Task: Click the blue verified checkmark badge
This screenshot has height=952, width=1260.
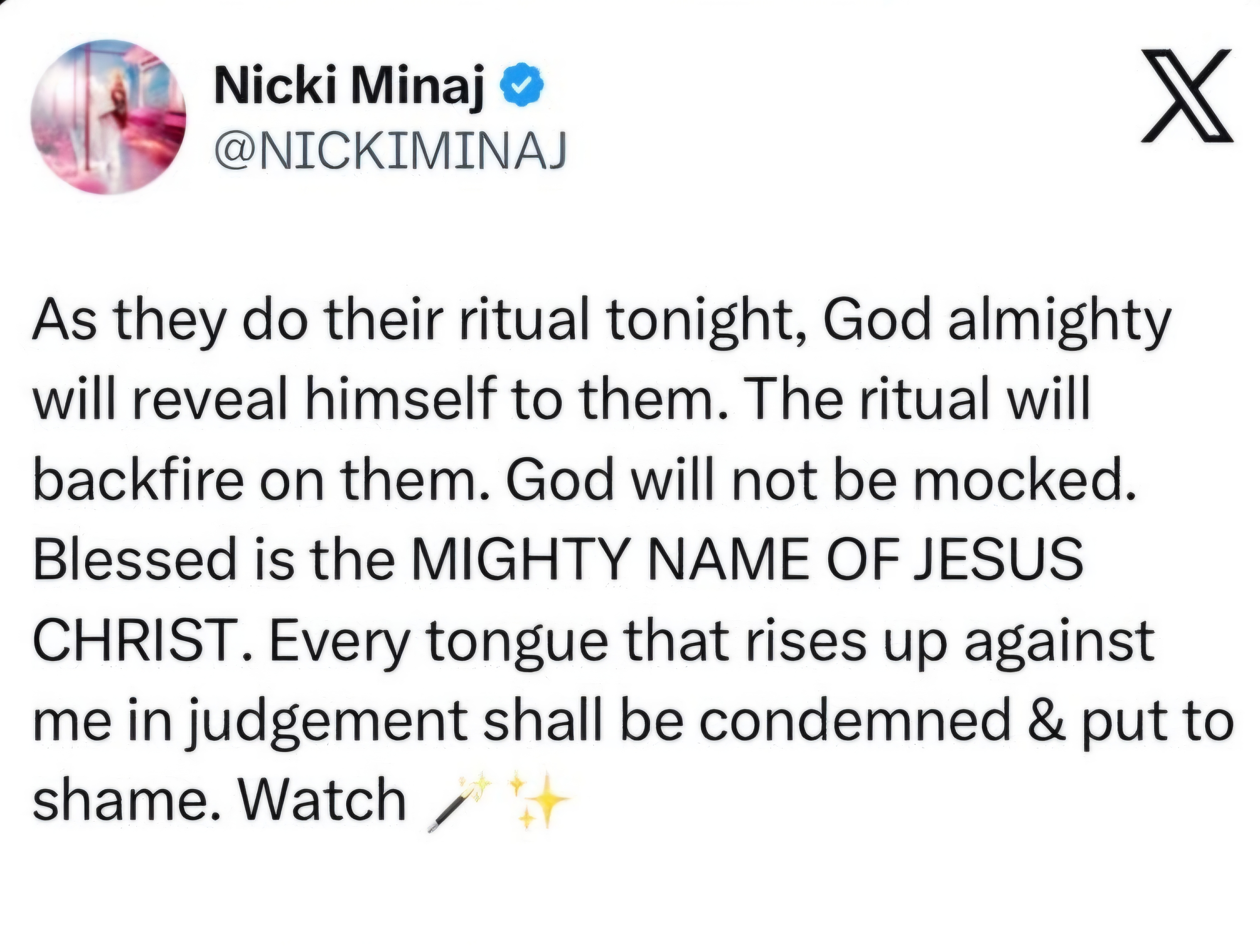Action: pos(521,85)
